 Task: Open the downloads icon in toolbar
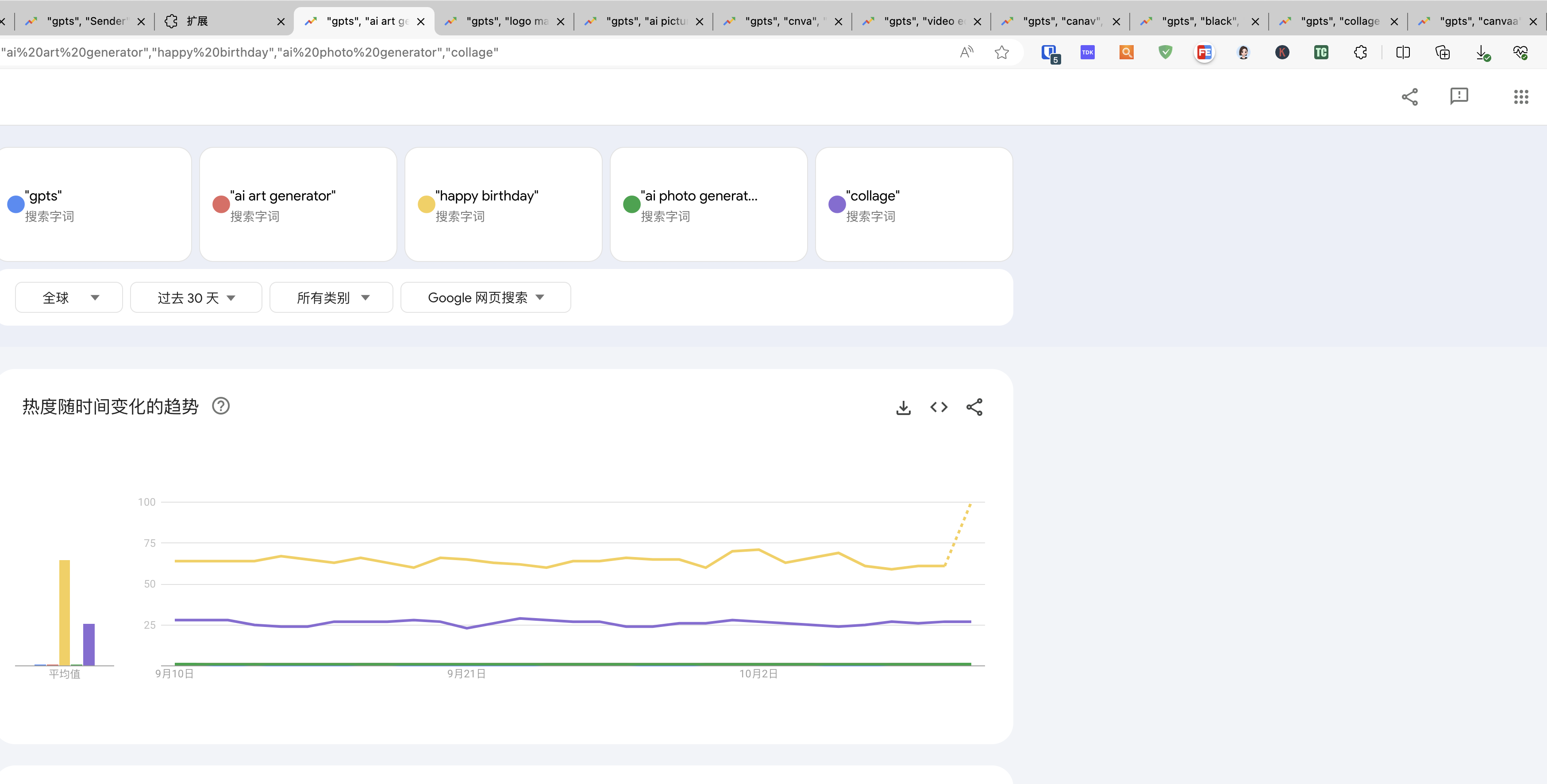(1482, 53)
